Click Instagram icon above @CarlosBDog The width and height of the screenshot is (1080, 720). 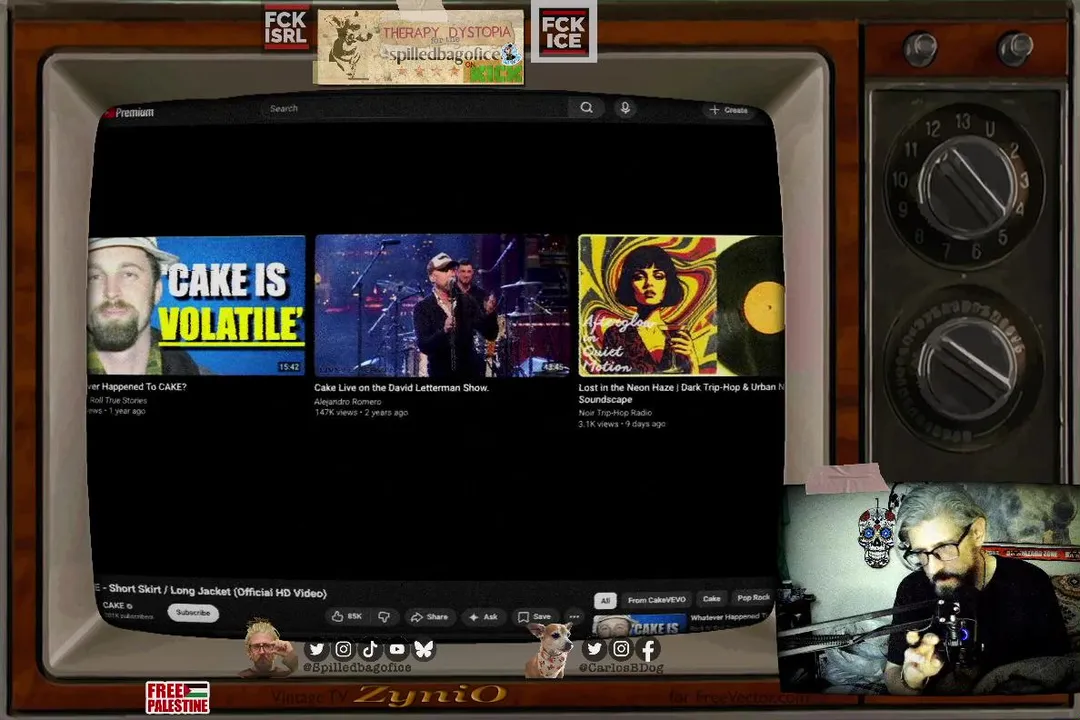[x=621, y=648]
